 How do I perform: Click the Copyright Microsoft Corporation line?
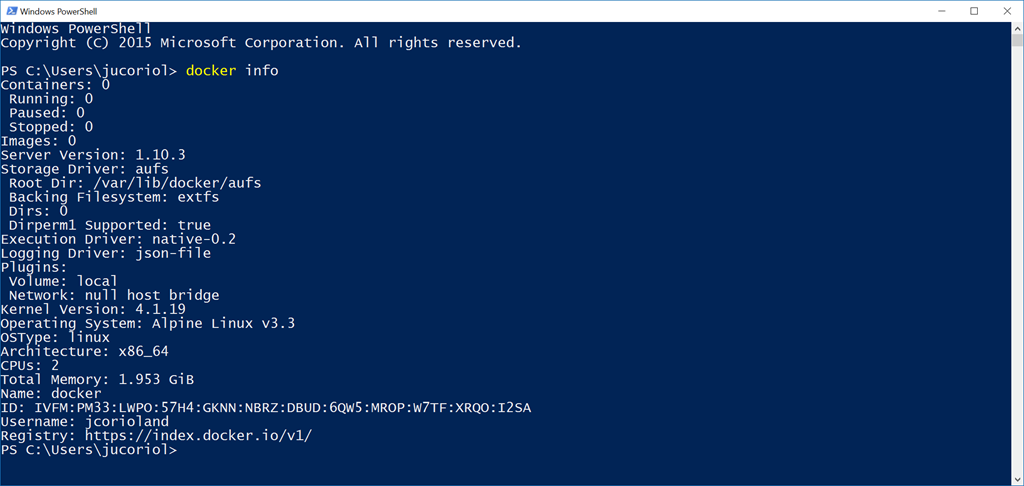point(261,43)
